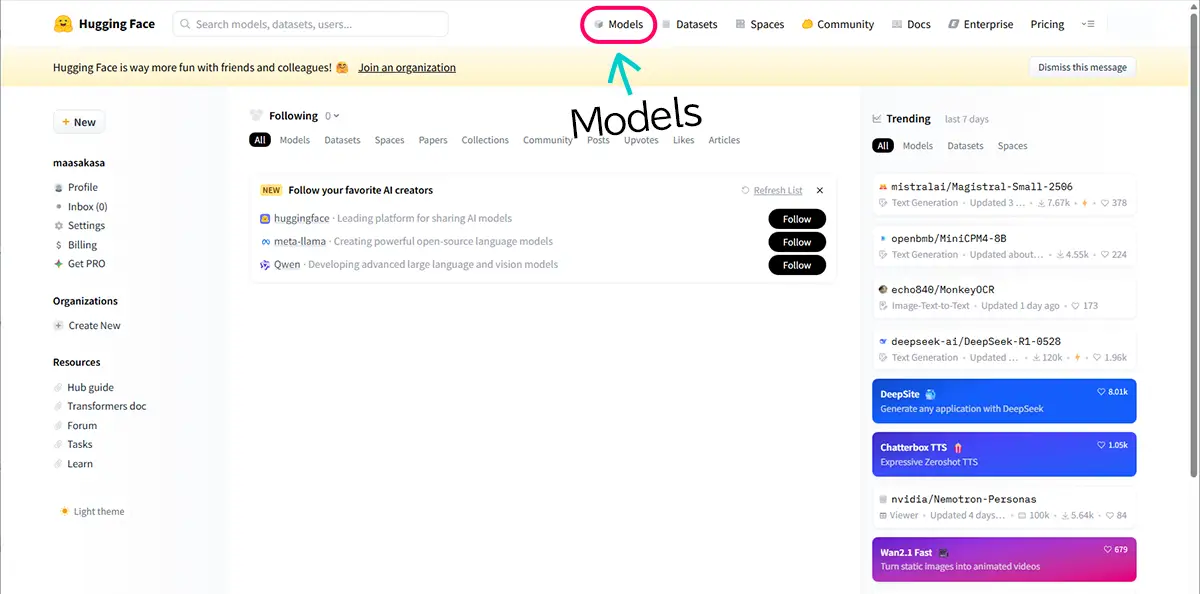Select the All tab in Following feed
The height and width of the screenshot is (594, 1200).
(x=260, y=140)
